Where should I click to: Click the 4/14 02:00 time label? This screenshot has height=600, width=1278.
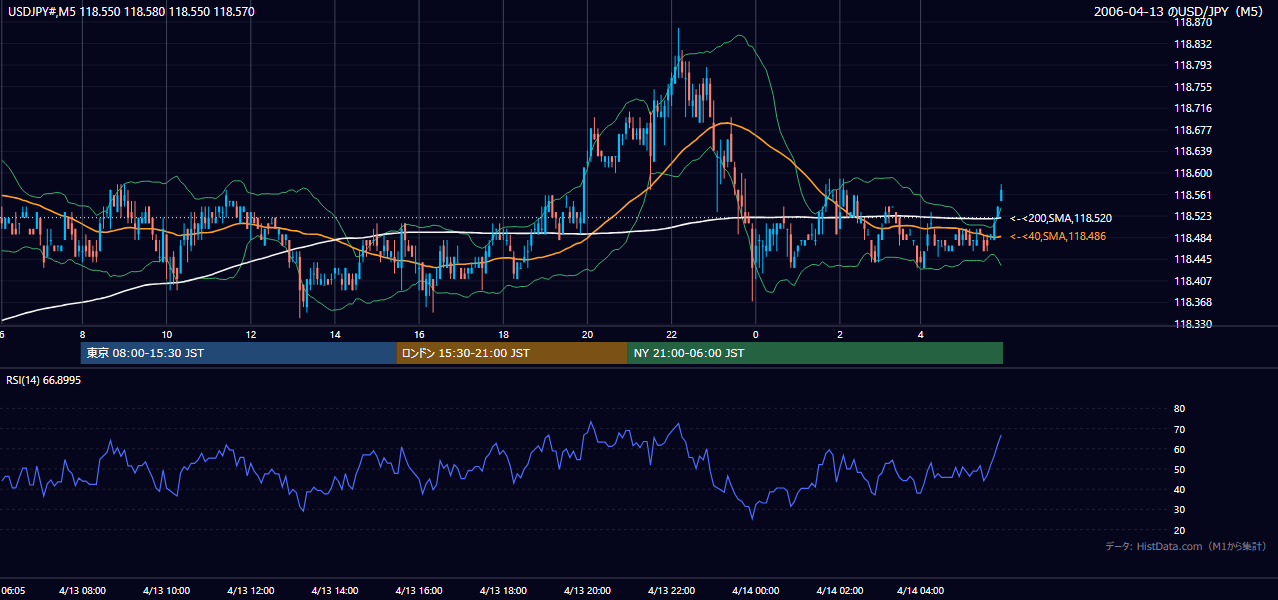point(839,591)
